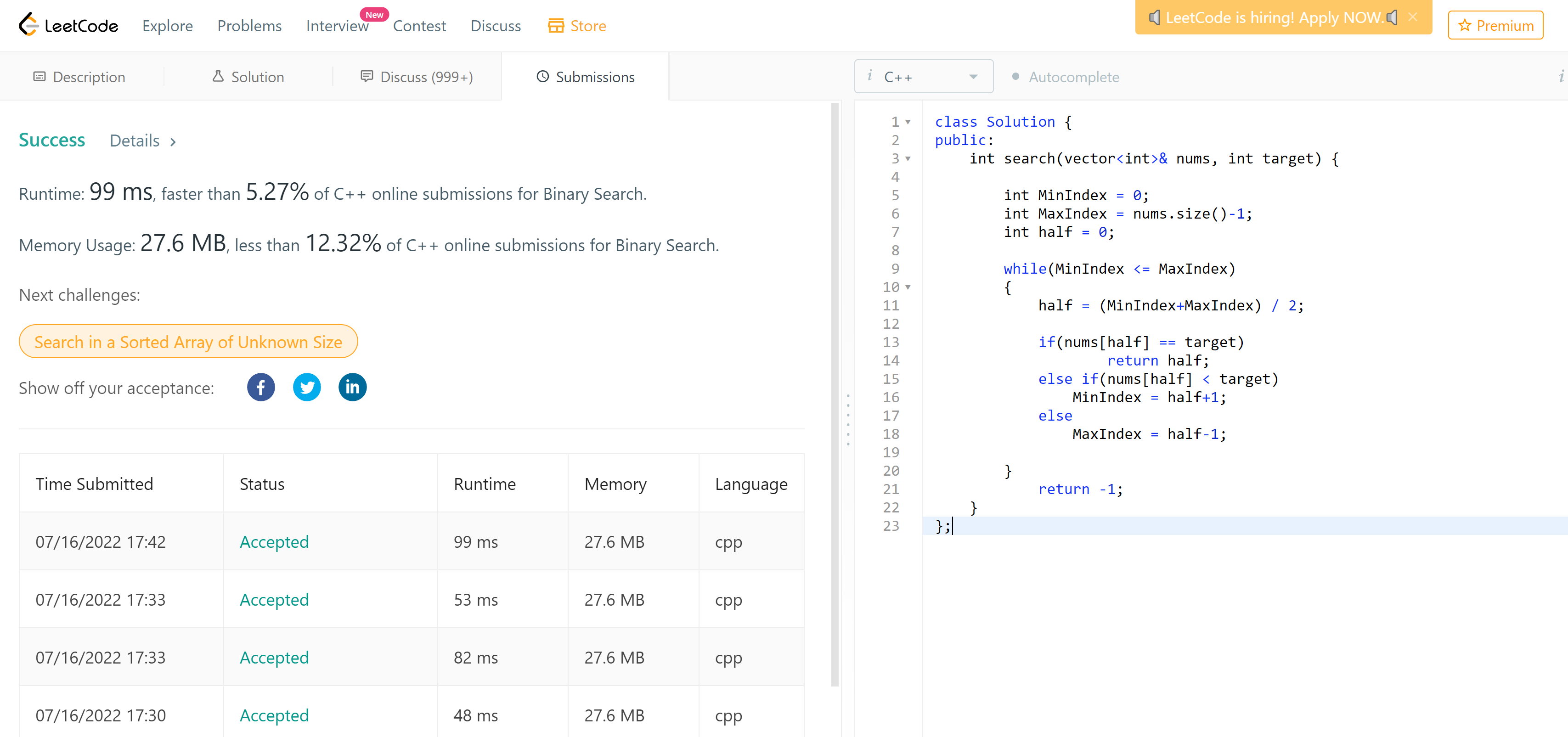Collapse code fold at line 10

click(908, 287)
